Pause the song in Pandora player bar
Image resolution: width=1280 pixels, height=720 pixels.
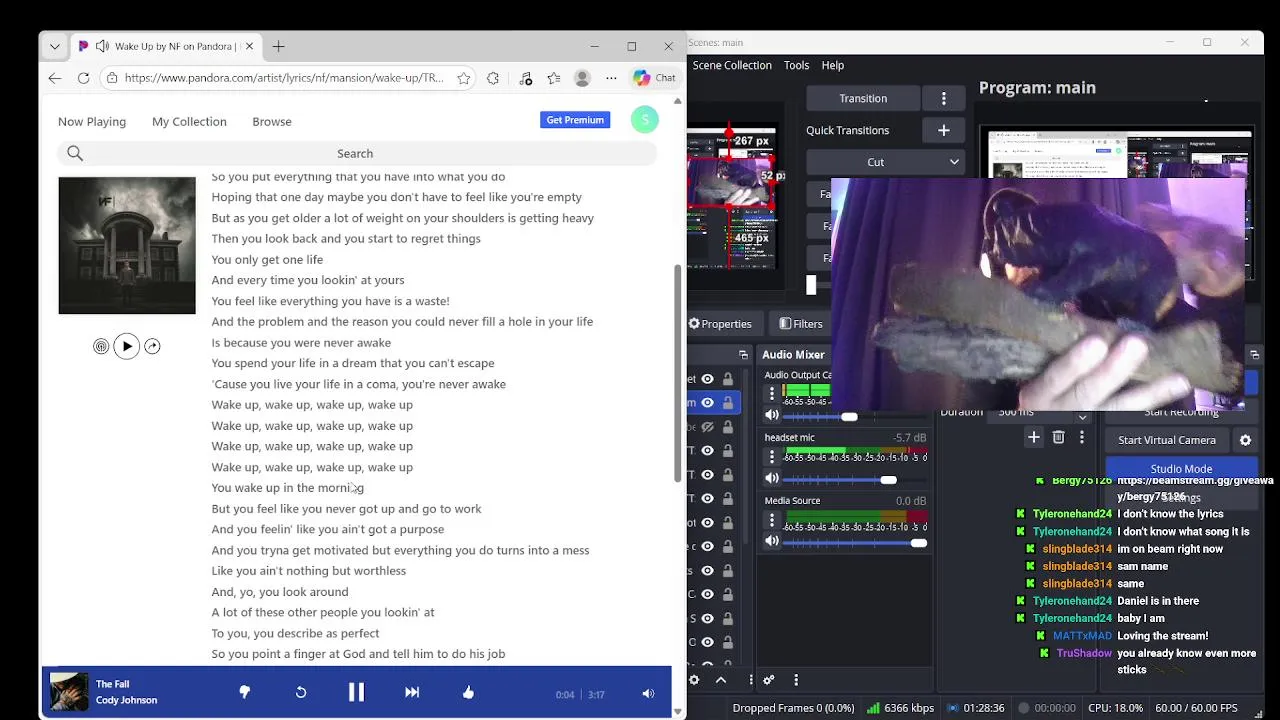click(x=356, y=692)
